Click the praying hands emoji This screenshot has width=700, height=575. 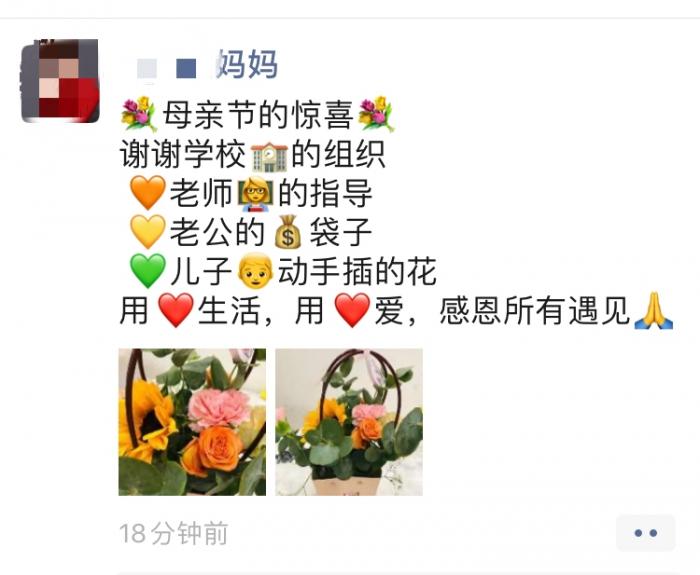click(654, 311)
